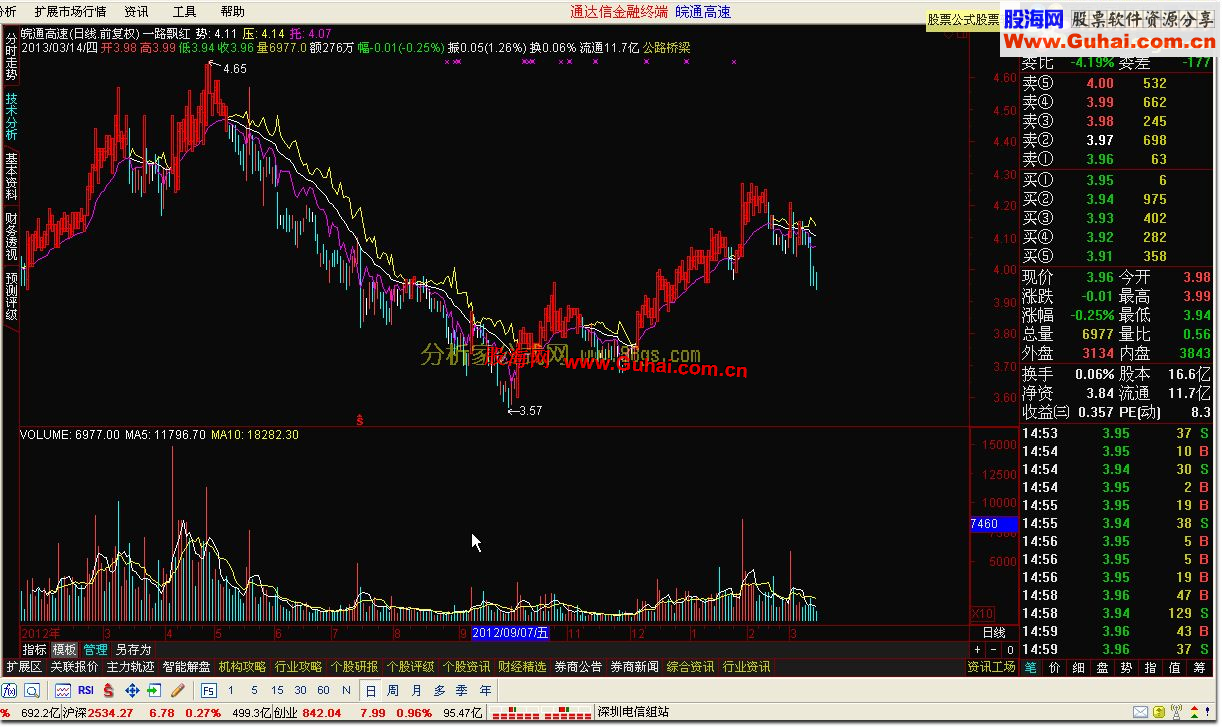
Task: Open the 财务透视 side tab
Action: tap(11, 236)
